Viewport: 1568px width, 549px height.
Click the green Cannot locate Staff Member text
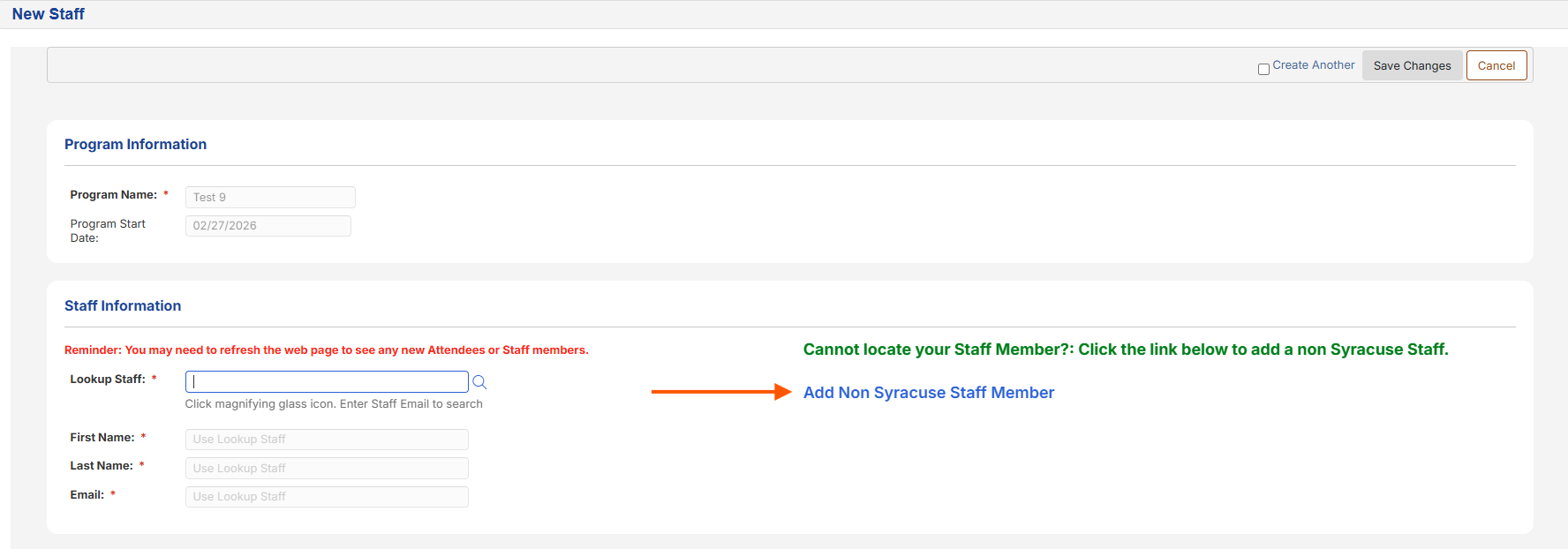[1125, 350]
